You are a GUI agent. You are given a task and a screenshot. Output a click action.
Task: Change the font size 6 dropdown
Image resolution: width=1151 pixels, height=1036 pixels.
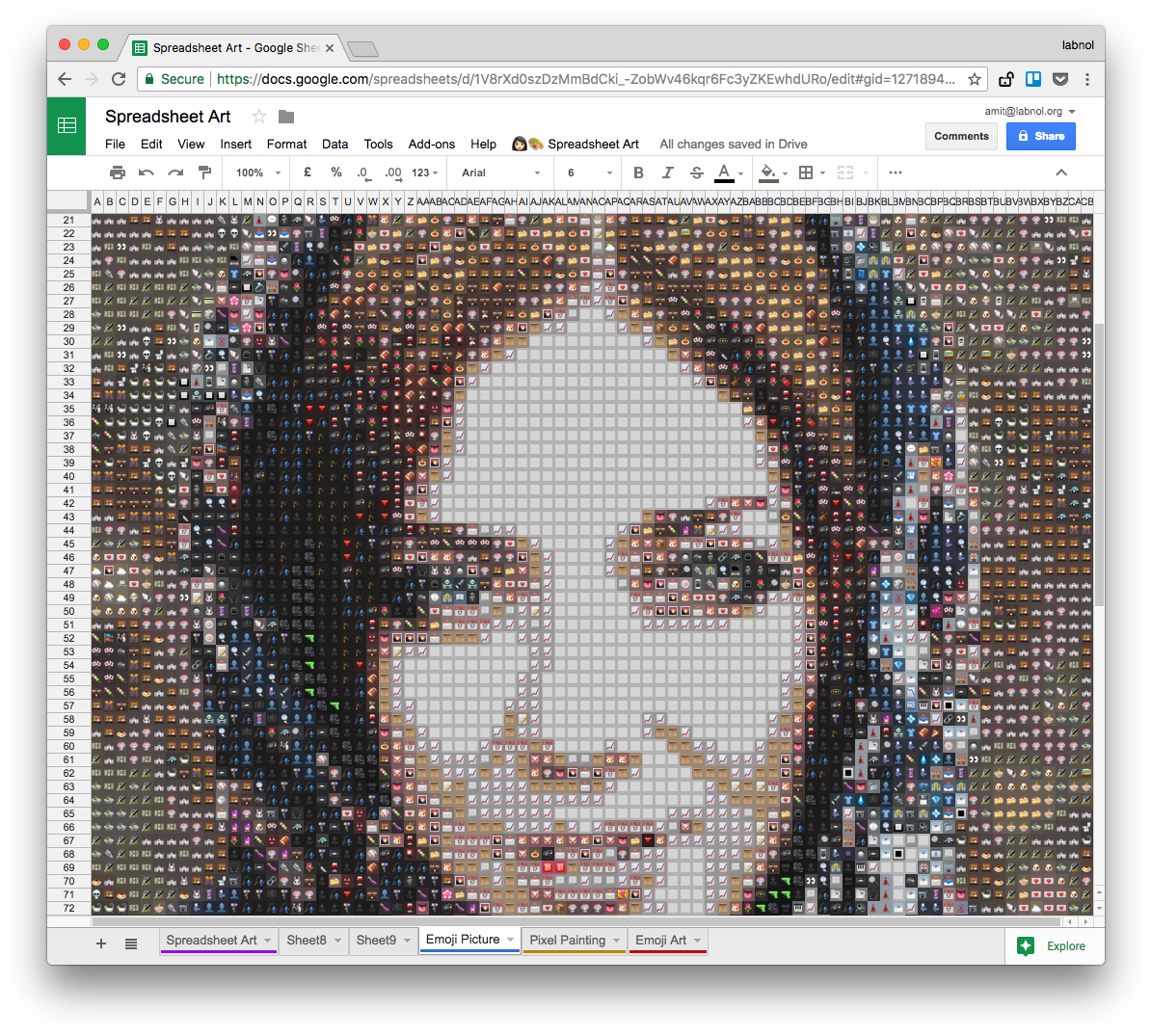click(x=589, y=173)
